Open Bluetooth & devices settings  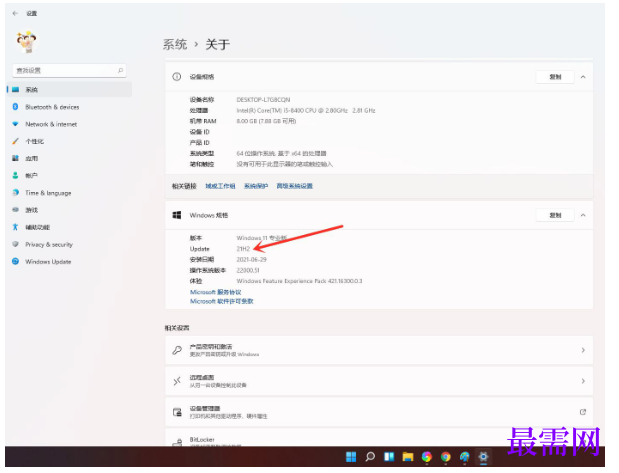tap(69, 107)
